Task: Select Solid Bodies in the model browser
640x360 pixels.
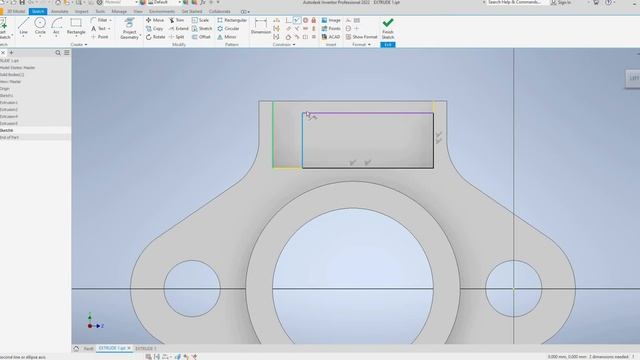Action: (x=12, y=75)
